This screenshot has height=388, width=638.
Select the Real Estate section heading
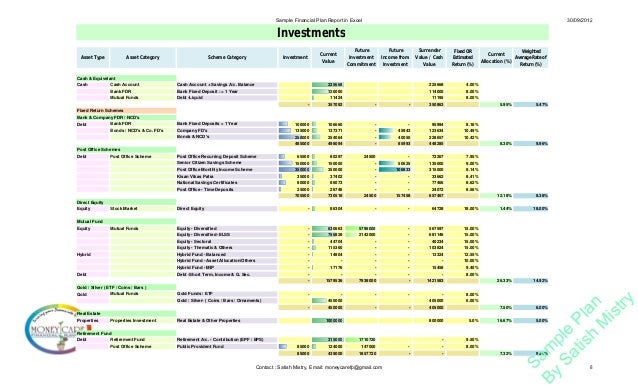tap(126, 314)
